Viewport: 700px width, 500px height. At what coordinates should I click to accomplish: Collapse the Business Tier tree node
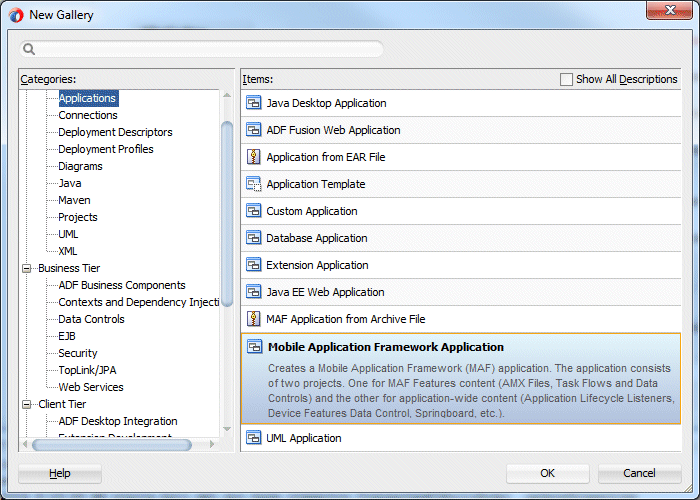pyautogui.click(x=27, y=268)
